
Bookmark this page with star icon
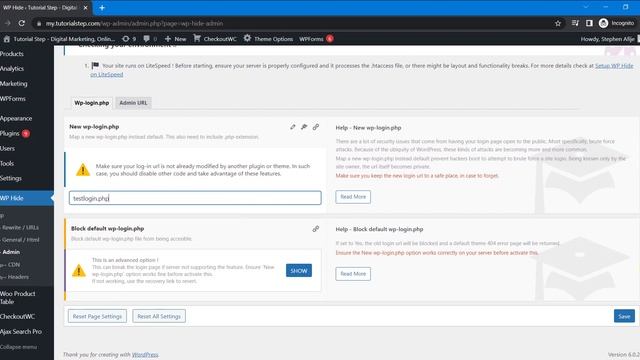[558, 23]
